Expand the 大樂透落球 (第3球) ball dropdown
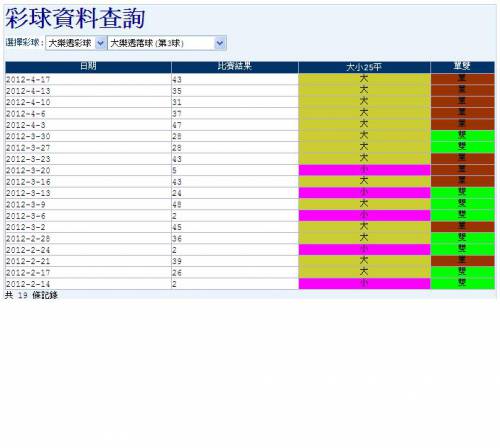The height and width of the screenshot is (448, 500). pyautogui.click(x=167, y=43)
